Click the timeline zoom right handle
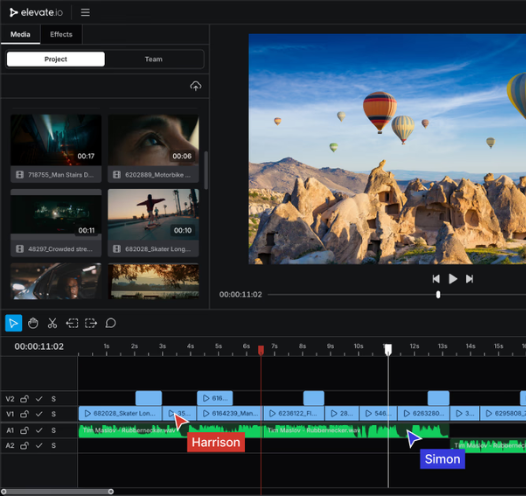The width and height of the screenshot is (526, 496). coord(111,491)
